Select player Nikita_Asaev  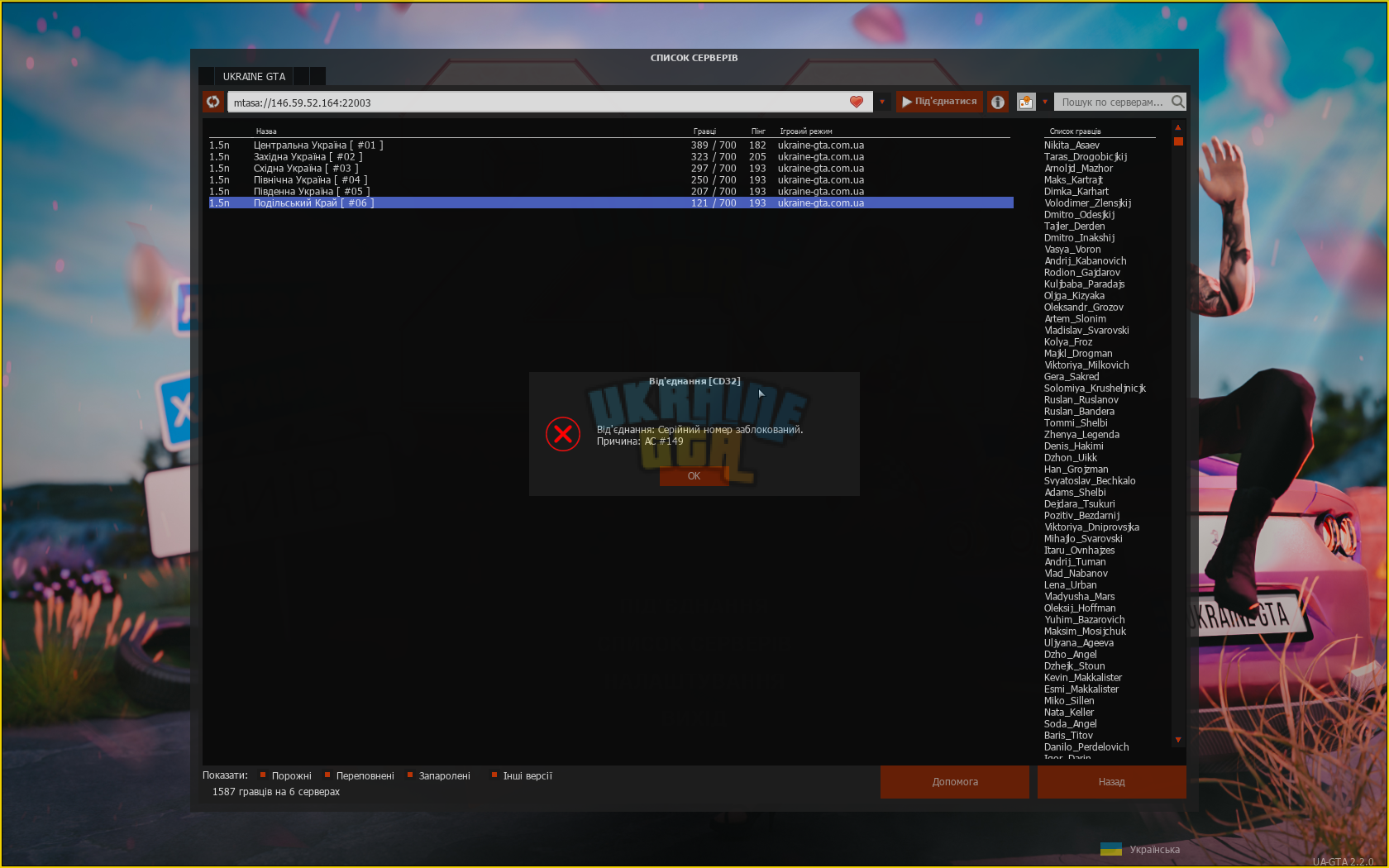[x=1072, y=145]
